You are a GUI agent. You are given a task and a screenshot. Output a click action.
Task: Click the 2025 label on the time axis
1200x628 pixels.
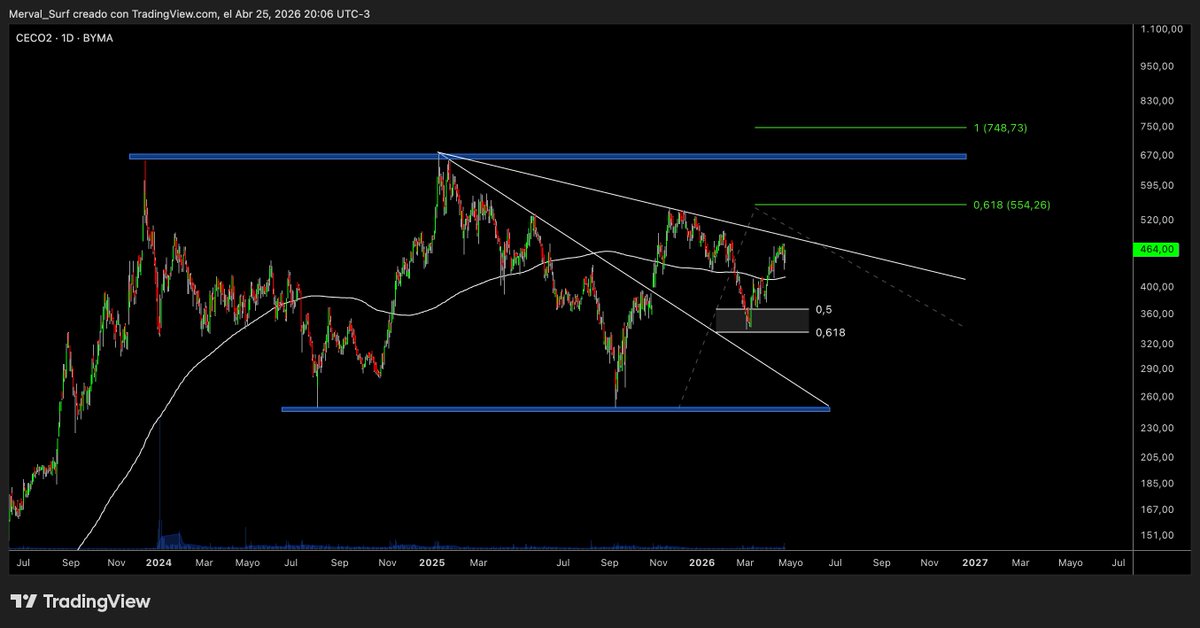(x=432, y=563)
